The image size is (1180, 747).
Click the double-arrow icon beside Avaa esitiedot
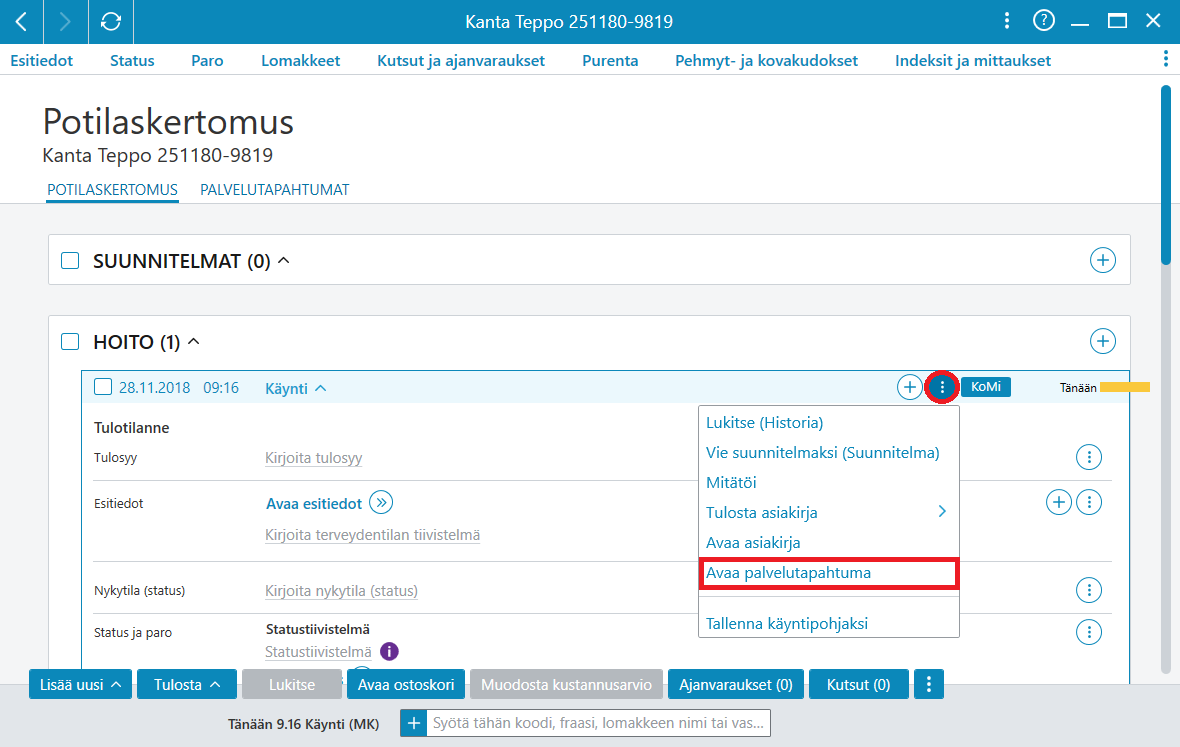(x=382, y=503)
